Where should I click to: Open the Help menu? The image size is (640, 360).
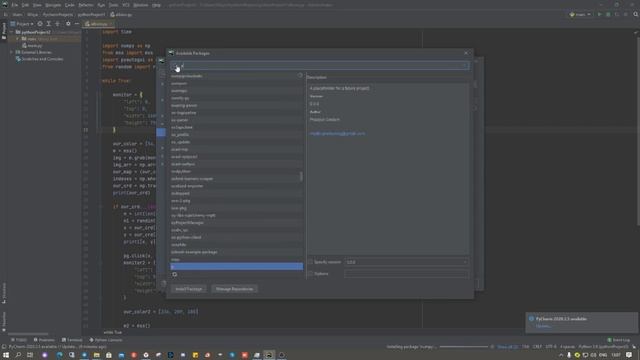(x=156, y=5)
